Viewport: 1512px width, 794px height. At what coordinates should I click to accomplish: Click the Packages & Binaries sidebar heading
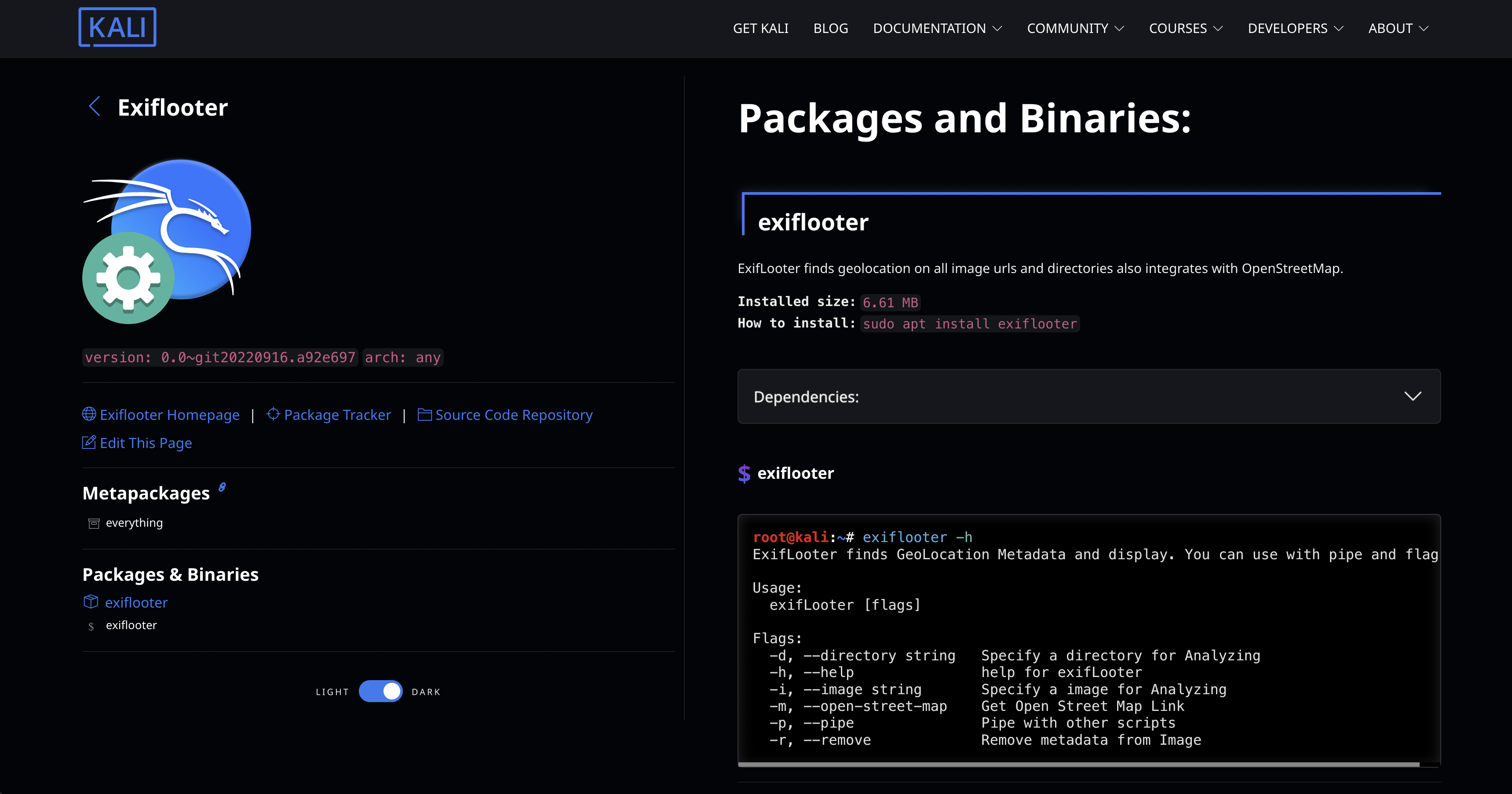(x=170, y=575)
